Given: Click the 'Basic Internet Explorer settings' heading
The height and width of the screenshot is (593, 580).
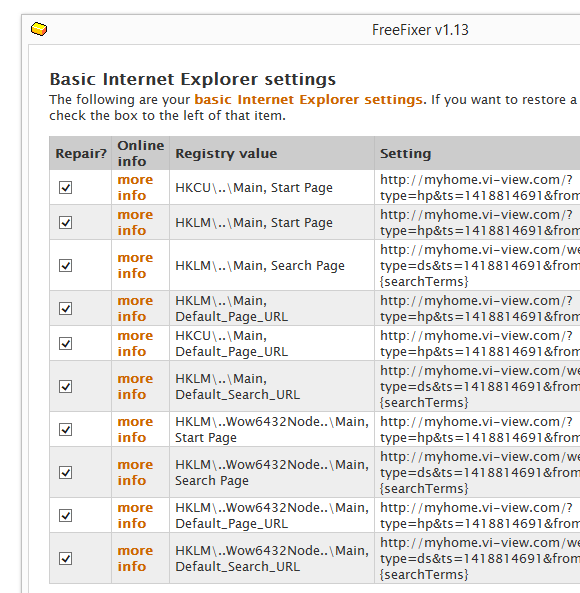Looking at the screenshot, I should [193, 79].
